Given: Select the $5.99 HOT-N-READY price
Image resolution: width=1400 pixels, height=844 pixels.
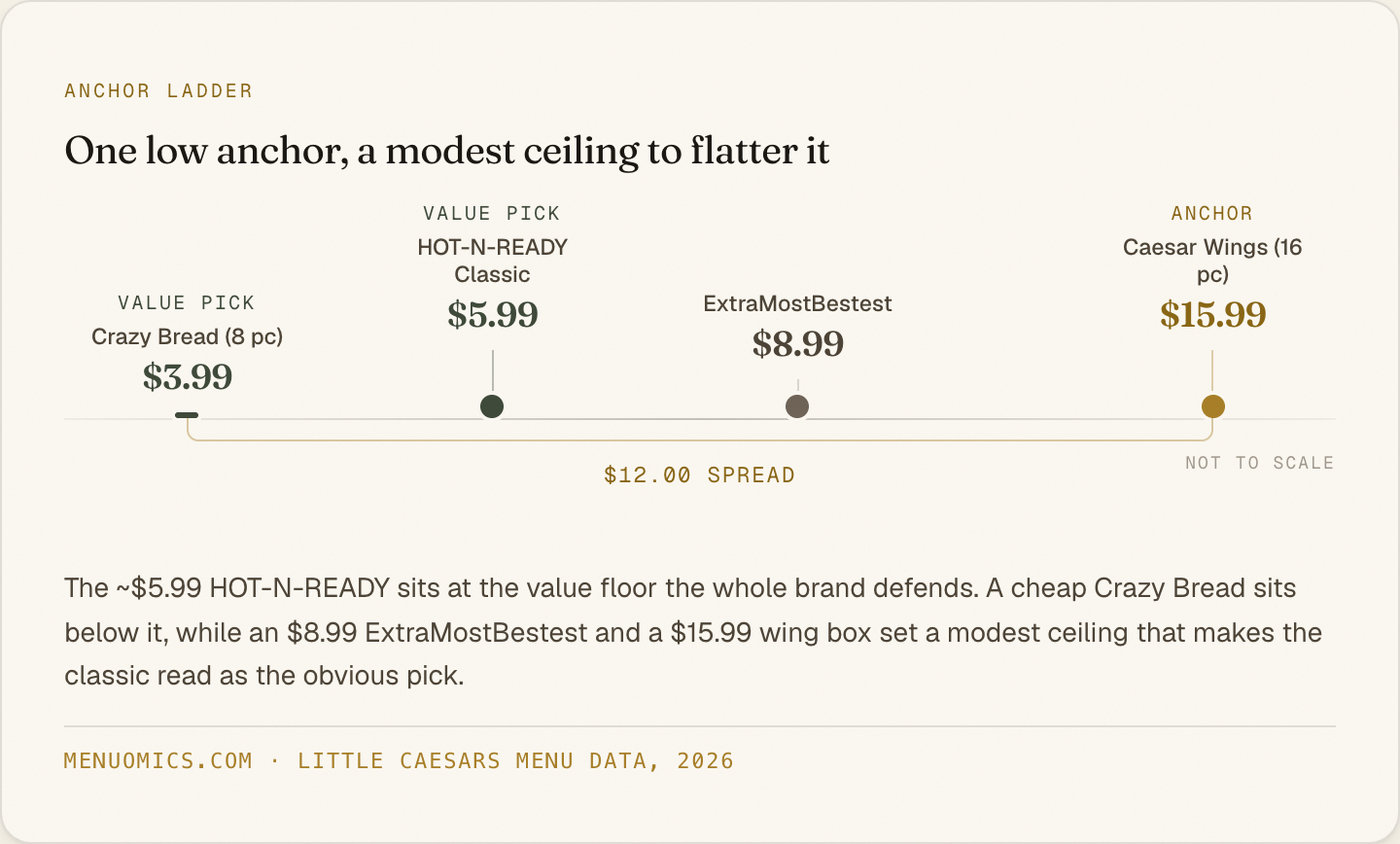Looking at the screenshot, I should click(493, 314).
